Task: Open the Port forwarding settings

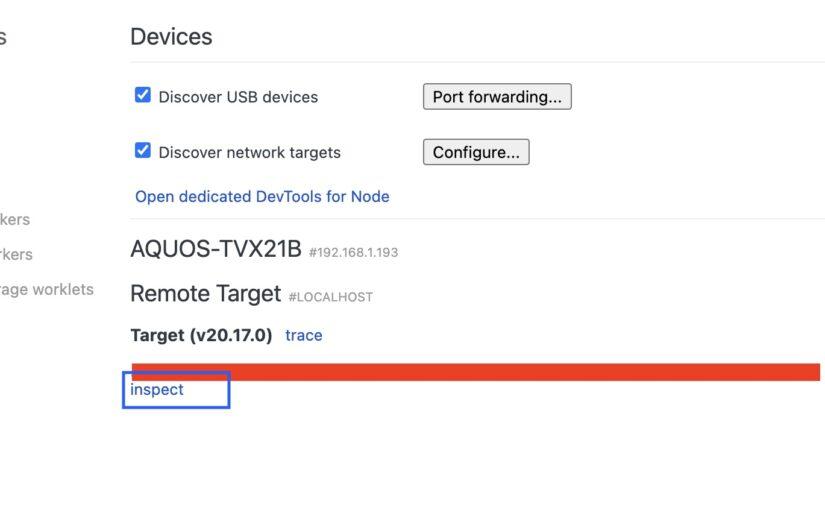Action: coord(496,97)
